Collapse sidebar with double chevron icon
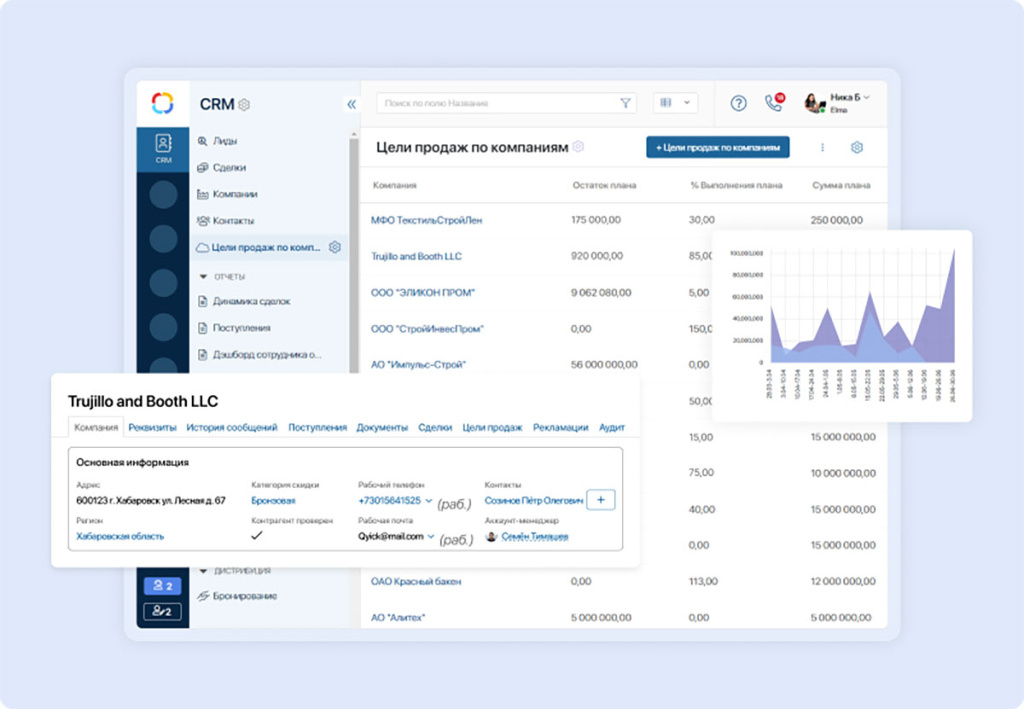The height and width of the screenshot is (709, 1024). (x=351, y=104)
